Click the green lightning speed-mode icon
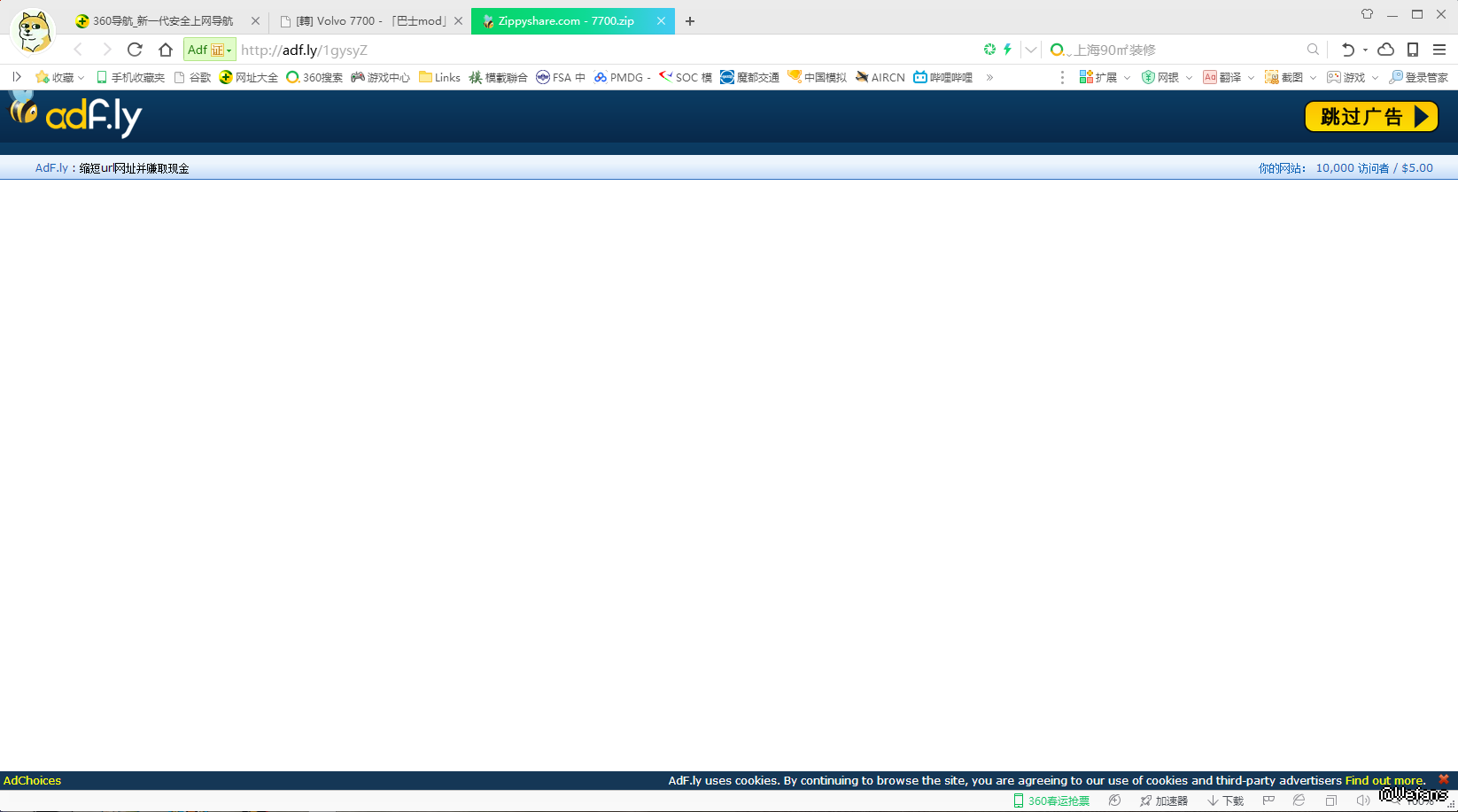 click(1007, 50)
